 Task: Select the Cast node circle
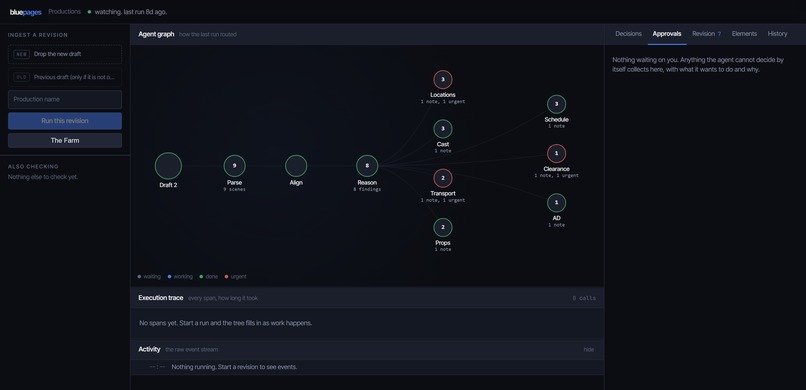click(x=443, y=129)
